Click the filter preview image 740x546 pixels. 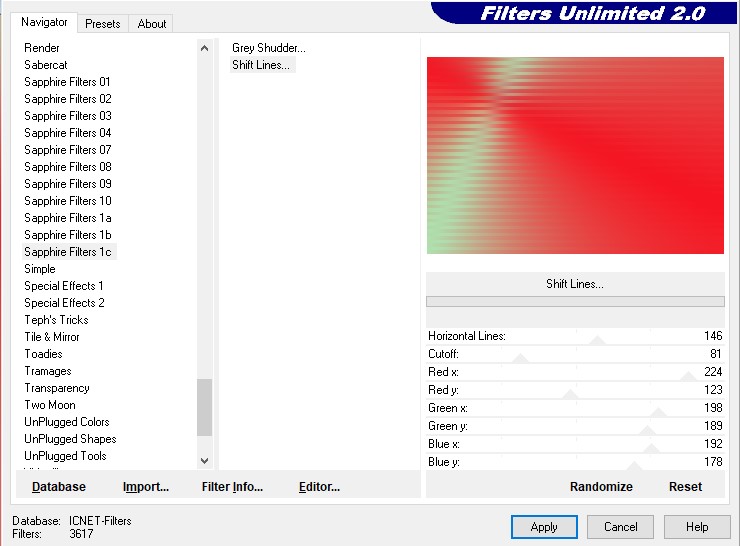click(x=574, y=155)
